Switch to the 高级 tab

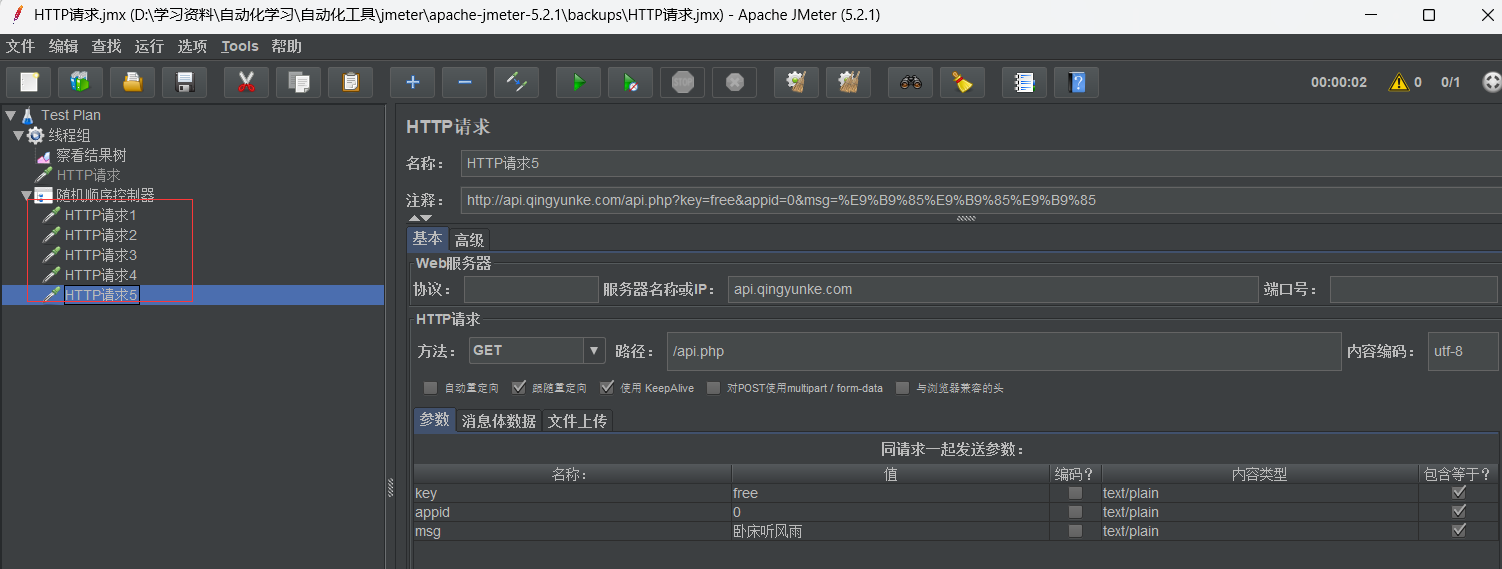pyautogui.click(x=469, y=240)
